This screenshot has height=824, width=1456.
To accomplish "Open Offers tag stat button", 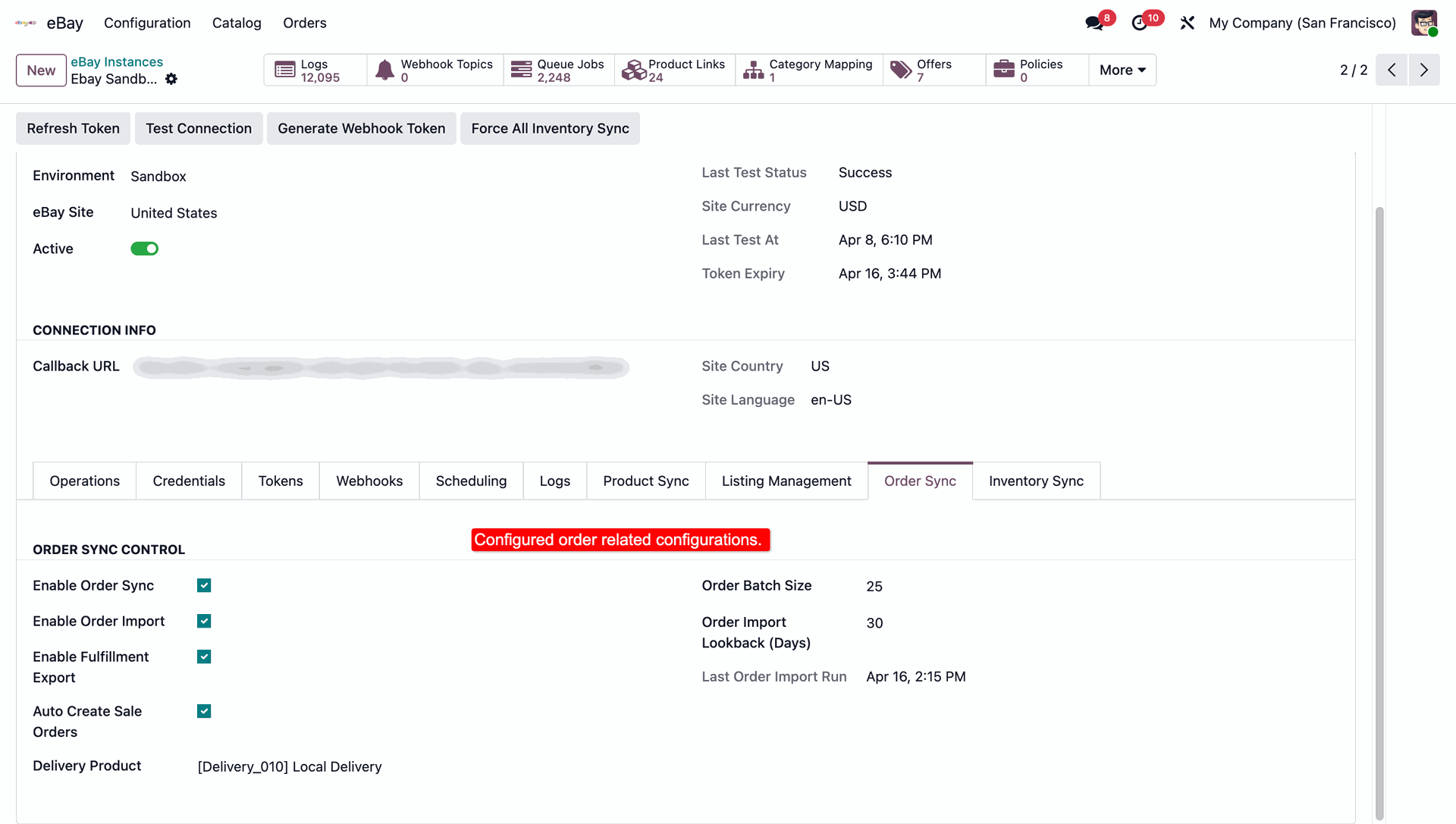I will pyautogui.click(x=934, y=70).
